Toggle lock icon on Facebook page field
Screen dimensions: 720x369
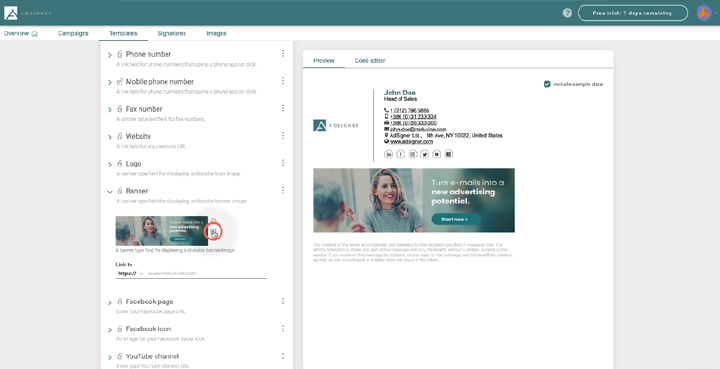pos(120,302)
